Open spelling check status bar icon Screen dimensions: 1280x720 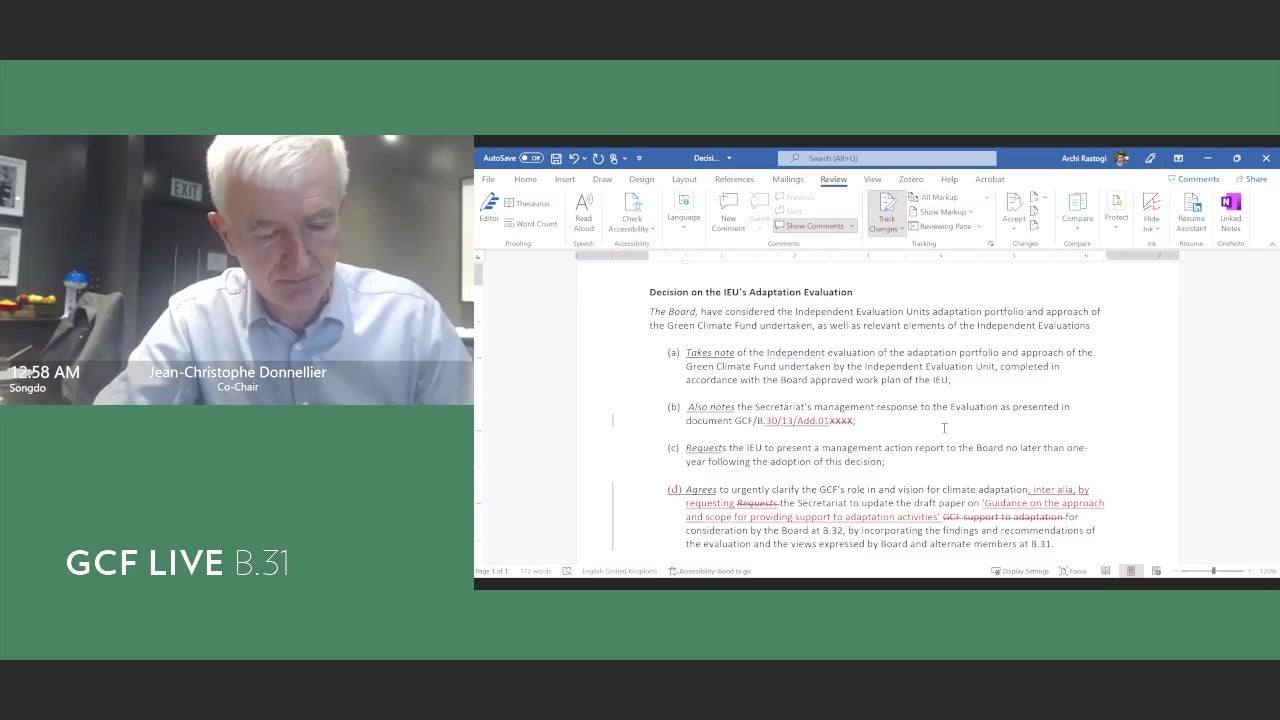[x=567, y=571]
